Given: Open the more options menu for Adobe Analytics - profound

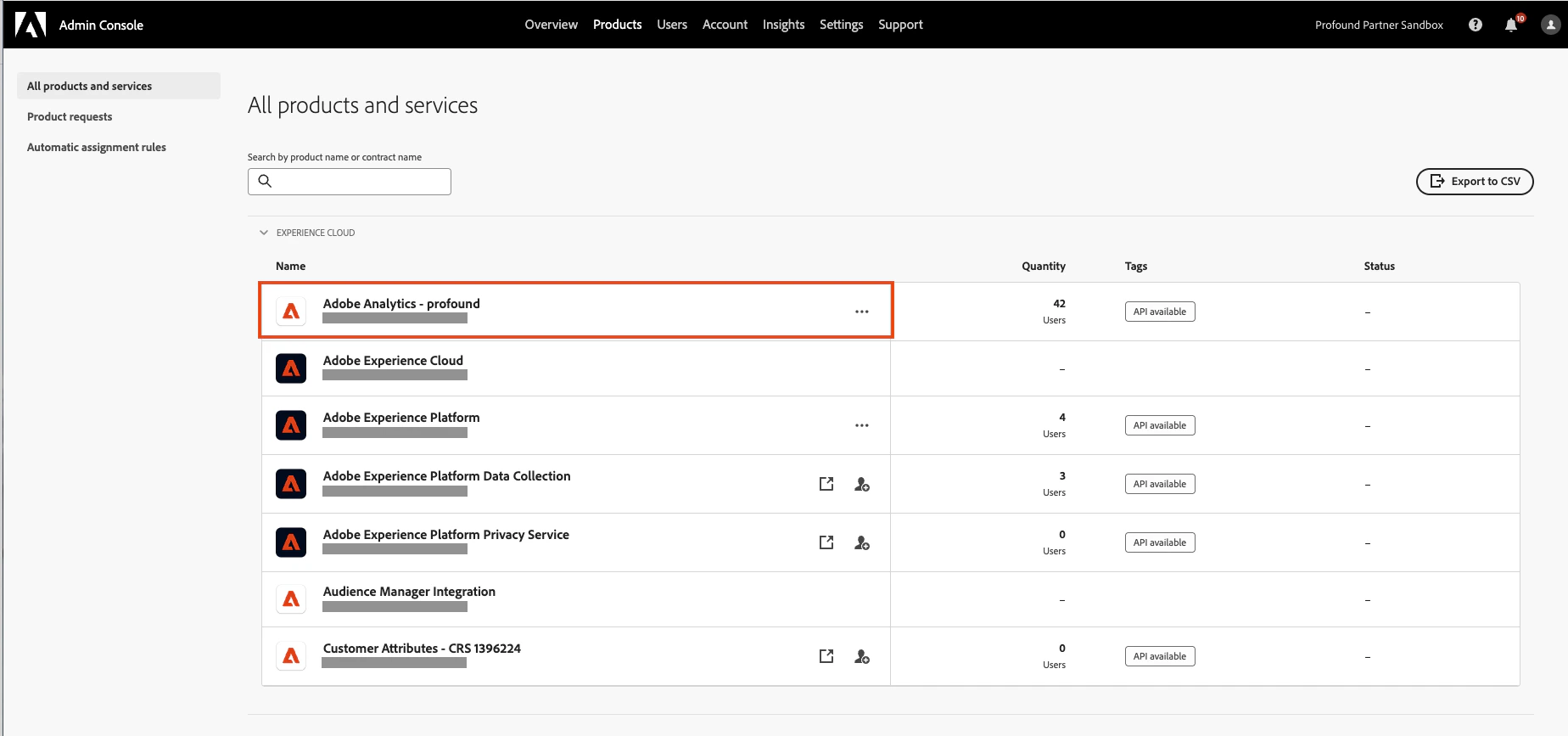Looking at the screenshot, I should (x=862, y=312).
